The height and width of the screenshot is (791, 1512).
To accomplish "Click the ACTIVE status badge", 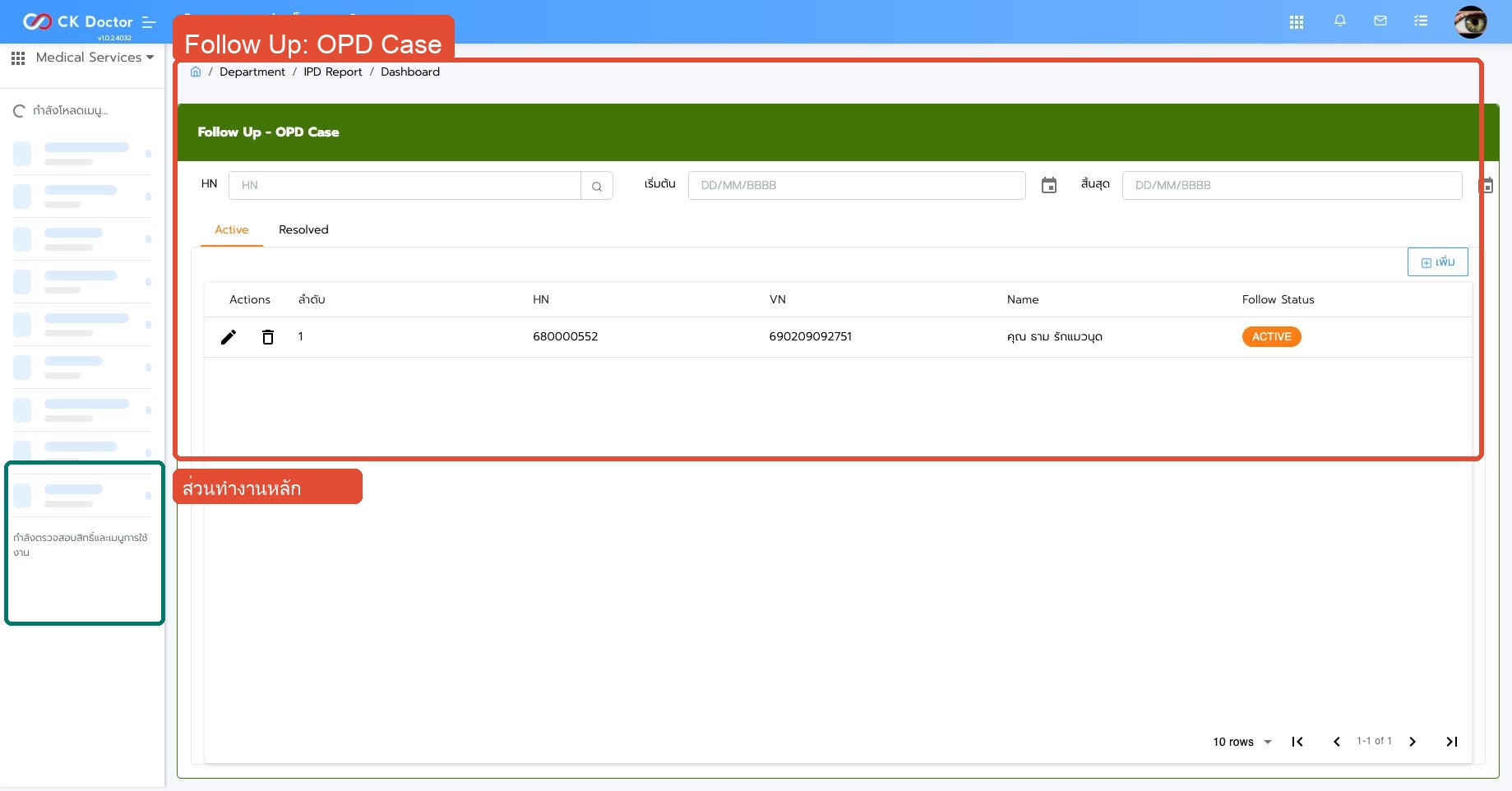I will click(x=1271, y=336).
